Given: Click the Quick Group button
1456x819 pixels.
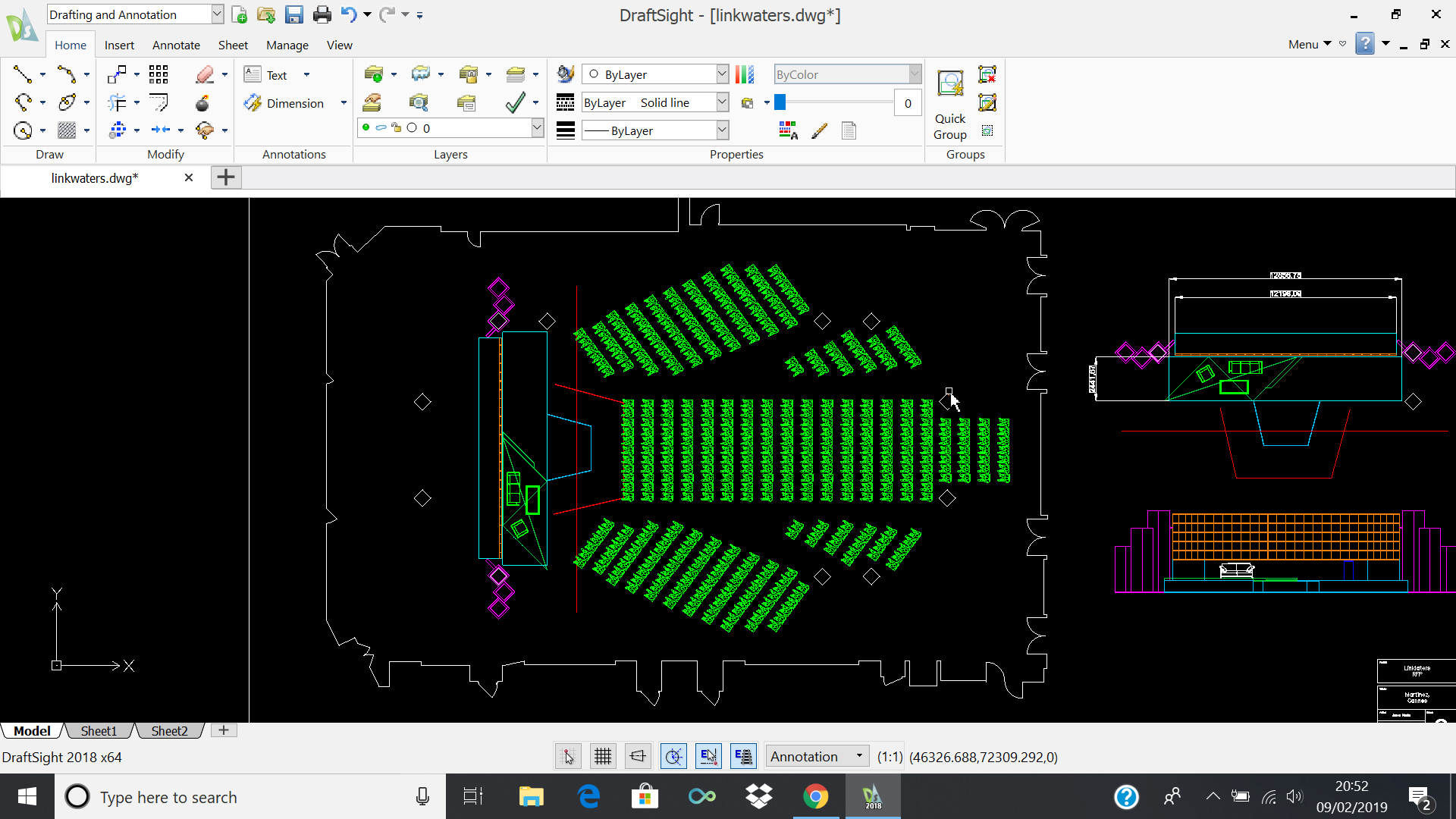Looking at the screenshot, I should [x=949, y=102].
